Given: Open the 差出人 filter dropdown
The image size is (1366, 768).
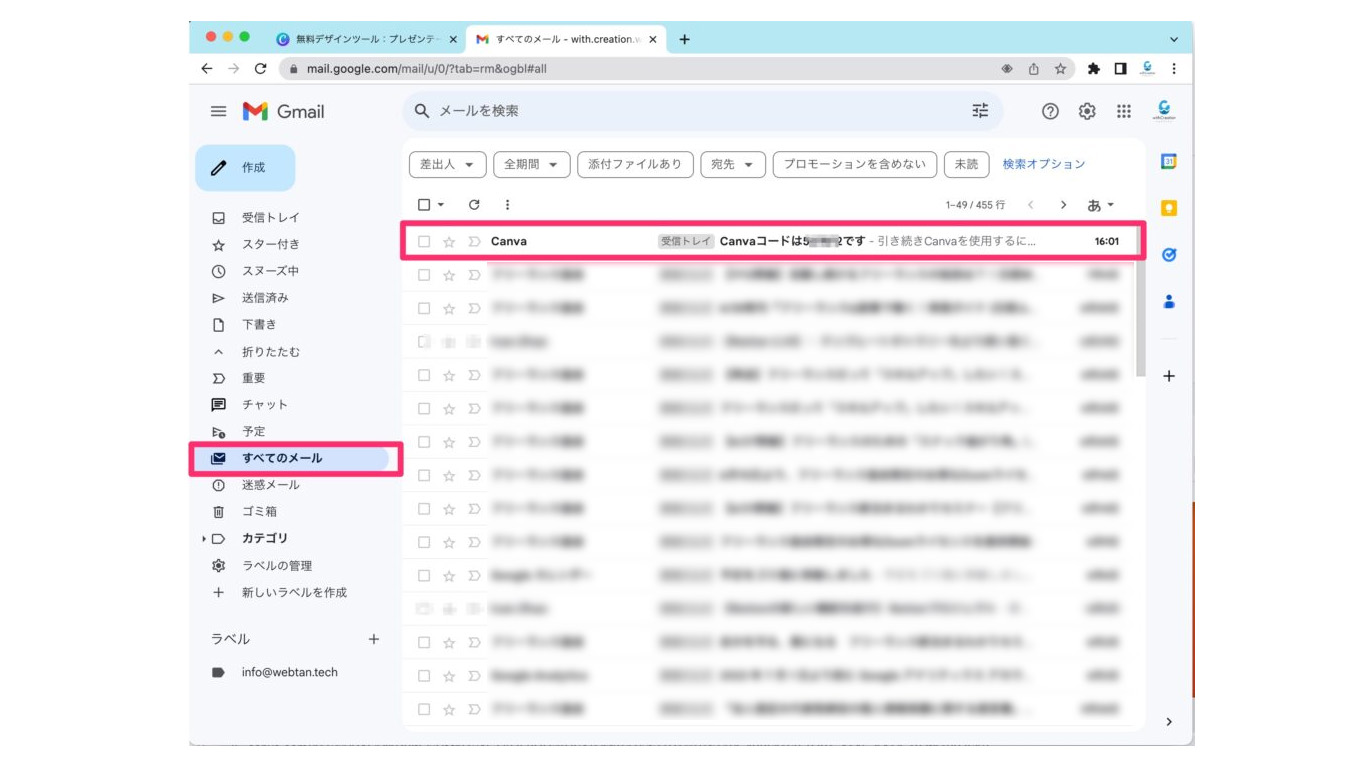Looking at the screenshot, I should pyautogui.click(x=448, y=164).
